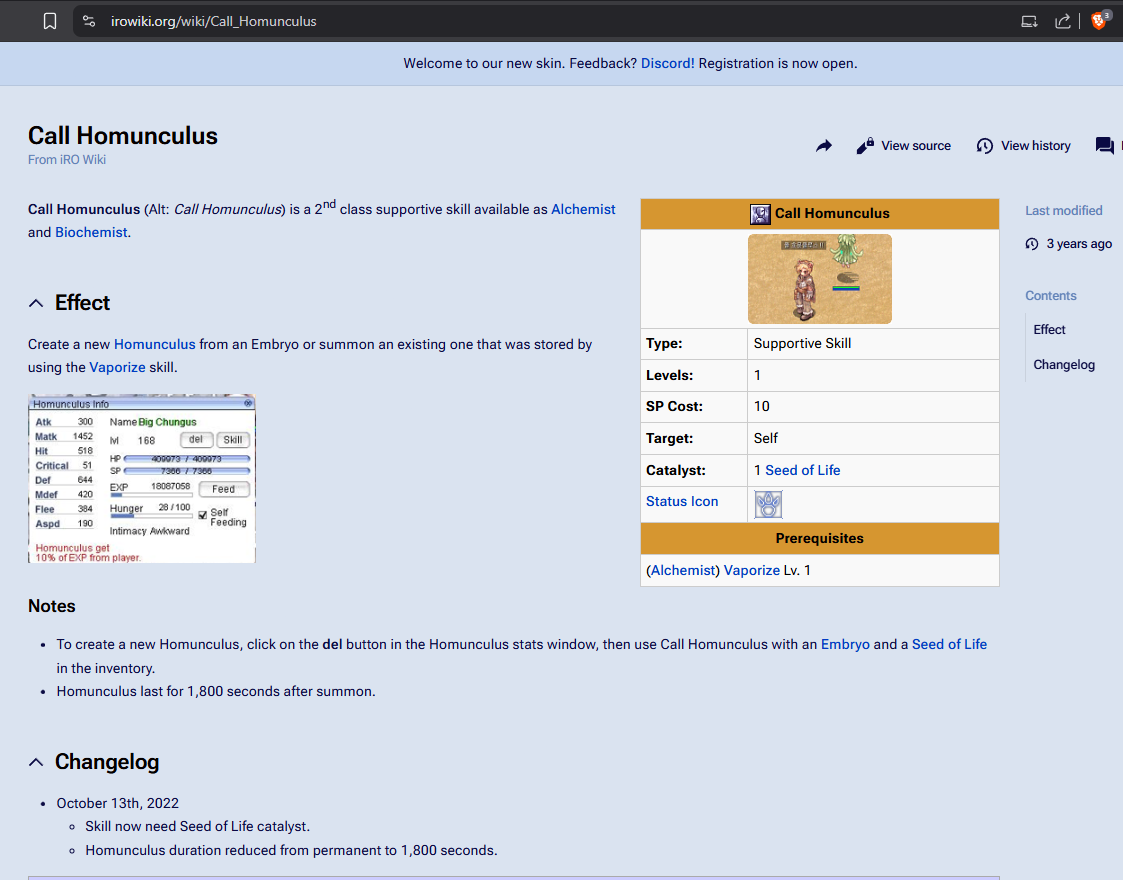Screen dimensions: 1123x880
Task: Jump to Effect in Contents
Action: click(1049, 329)
